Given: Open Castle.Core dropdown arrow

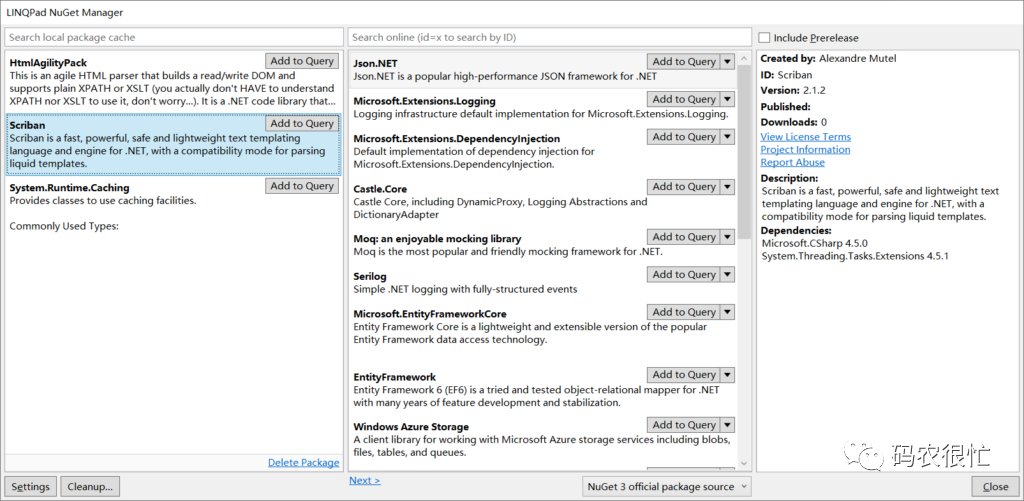Looking at the screenshot, I should pos(728,187).
